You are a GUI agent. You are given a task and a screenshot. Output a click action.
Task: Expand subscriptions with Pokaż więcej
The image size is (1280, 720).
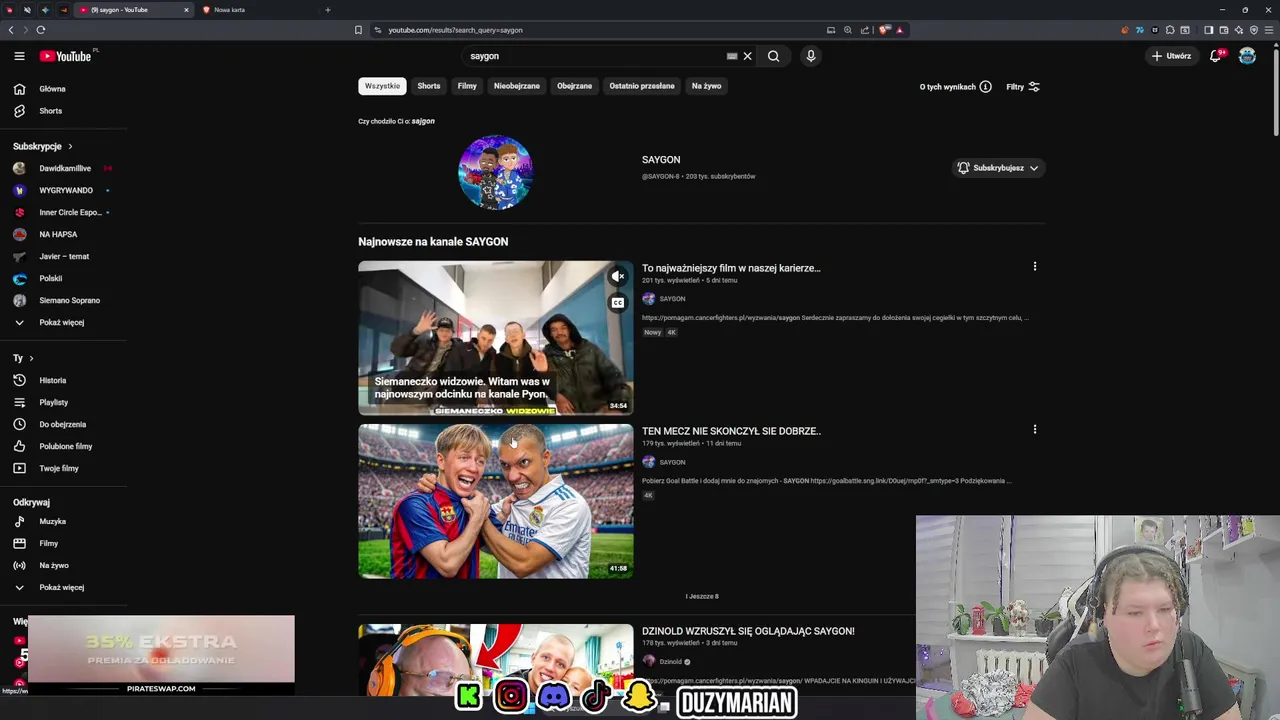pyautogui.click(x=62, y=322)
